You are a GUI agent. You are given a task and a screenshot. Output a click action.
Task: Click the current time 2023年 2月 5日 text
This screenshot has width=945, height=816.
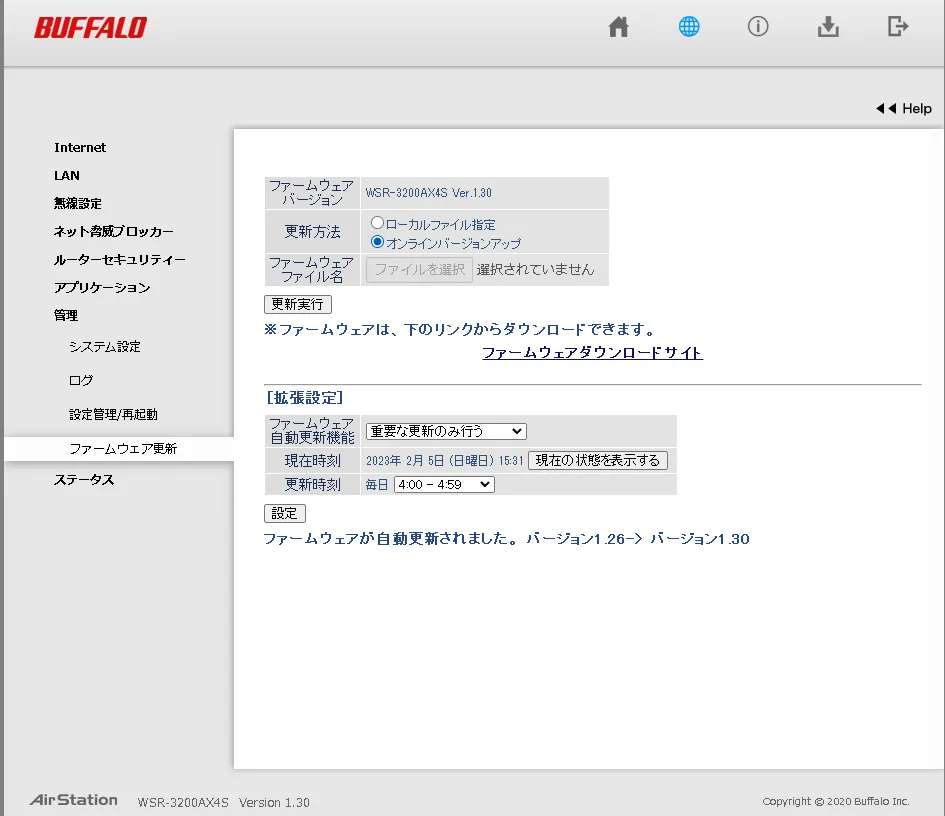click(x=444, y=461)
